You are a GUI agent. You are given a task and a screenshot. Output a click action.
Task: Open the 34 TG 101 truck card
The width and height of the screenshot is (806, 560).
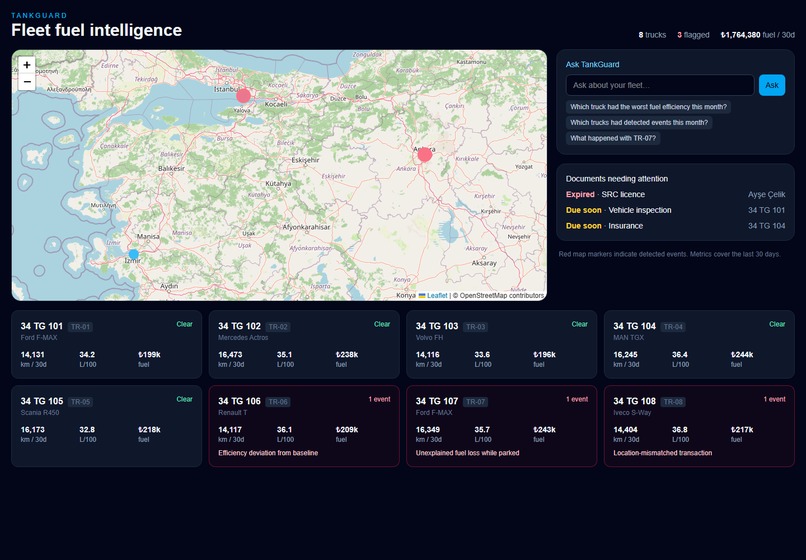(106, 345)
